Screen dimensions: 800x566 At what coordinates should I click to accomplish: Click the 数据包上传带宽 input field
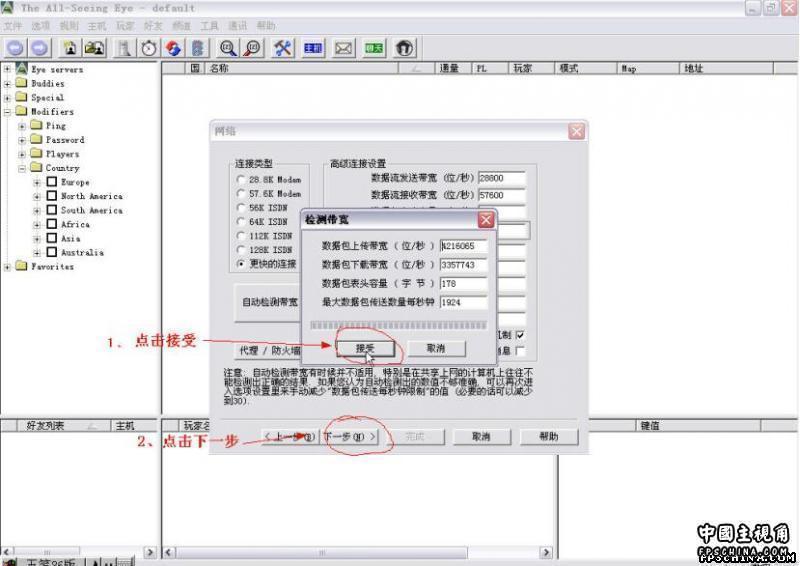coord(463,246)
